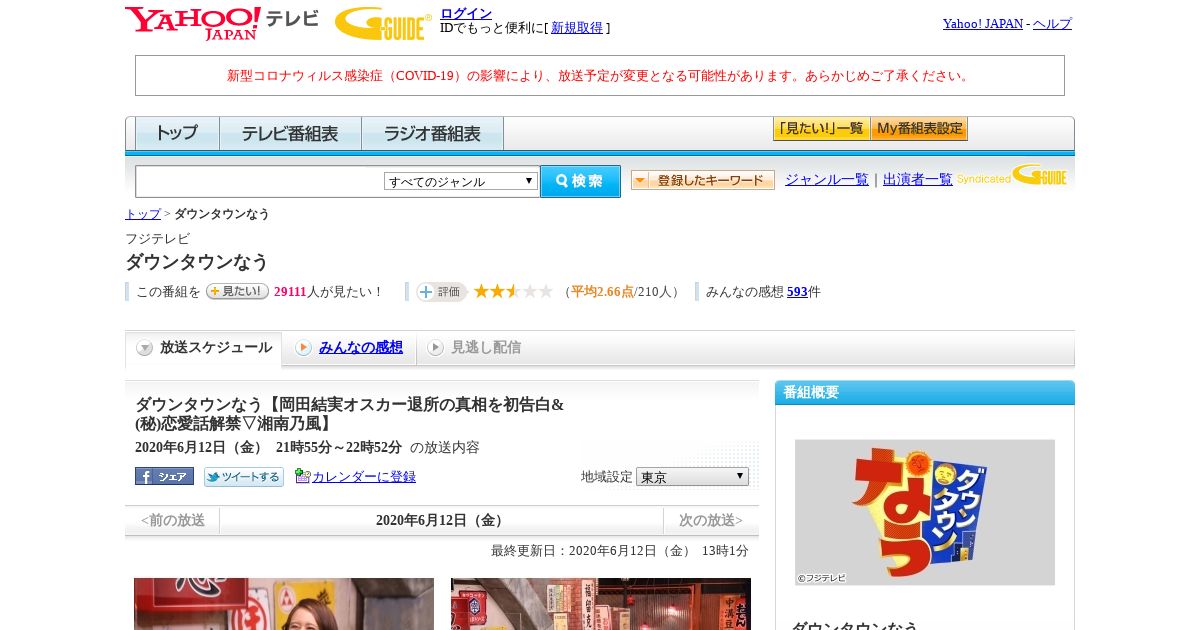
Task: Go to the トップ tab
Action: click(x=176, y=133)
